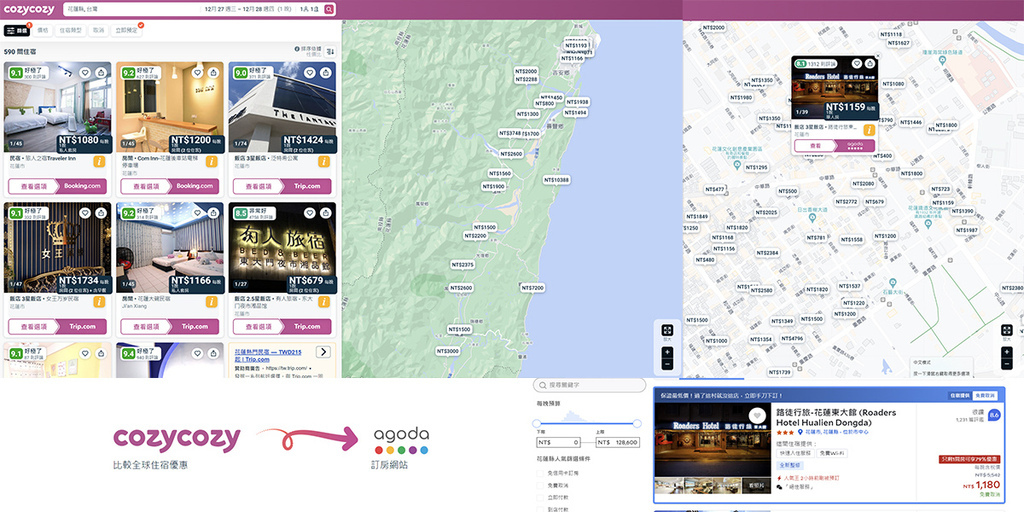Expand the terrain map to fullscreen

point(667,330)
